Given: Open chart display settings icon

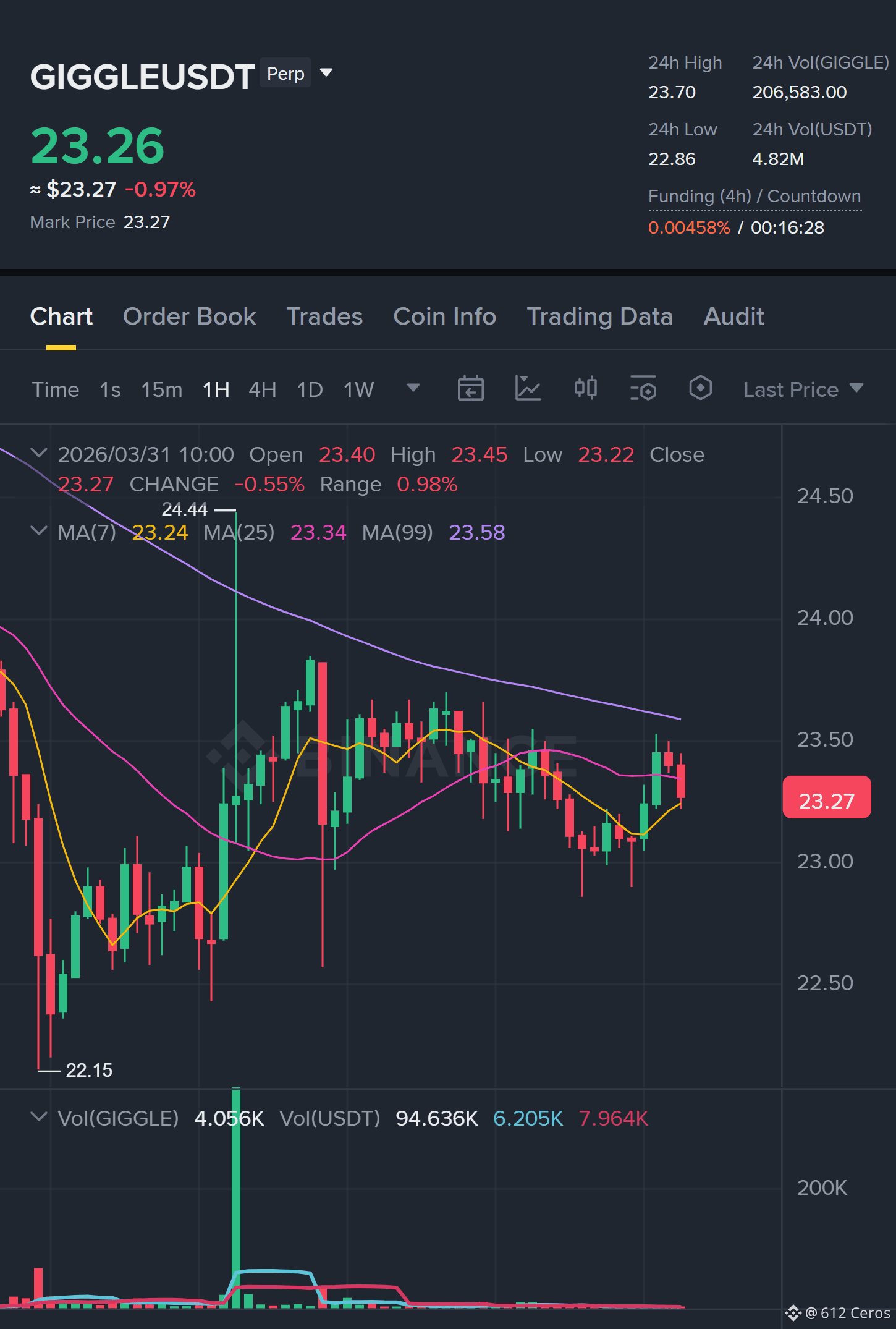Looking at the screenshot, I should [x=643, y=389].
